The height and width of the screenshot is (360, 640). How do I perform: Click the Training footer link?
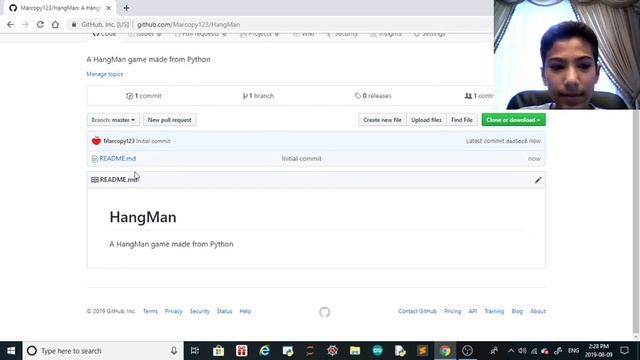coord(494,311)
